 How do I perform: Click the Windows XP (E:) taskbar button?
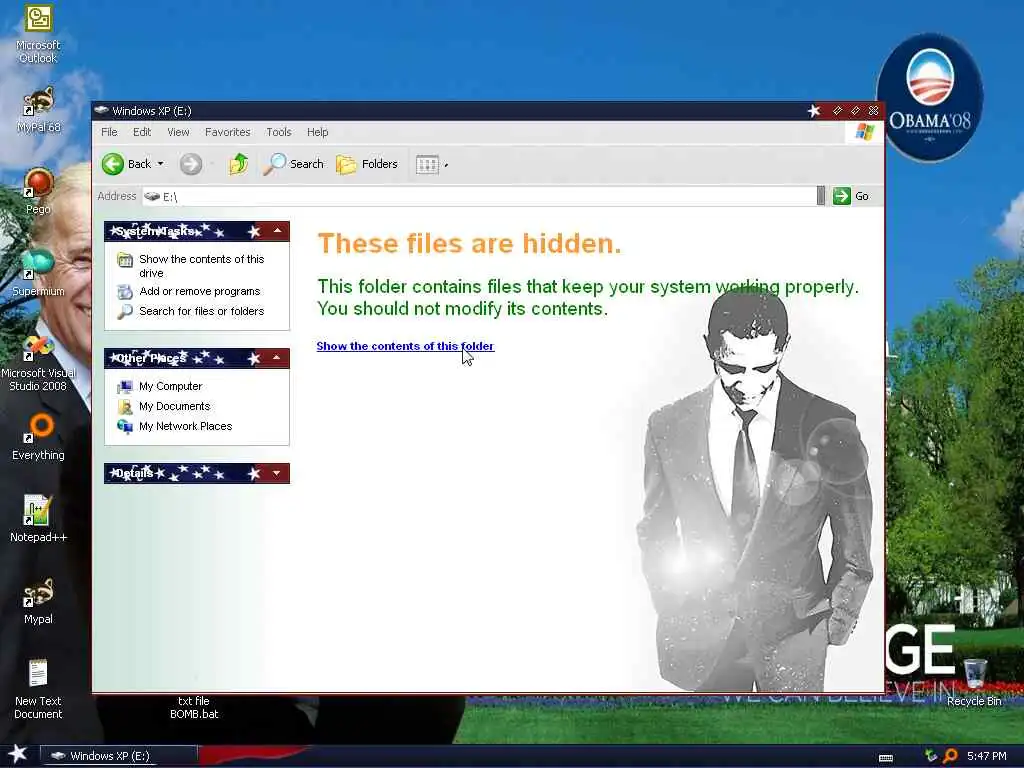pos(118,756)
